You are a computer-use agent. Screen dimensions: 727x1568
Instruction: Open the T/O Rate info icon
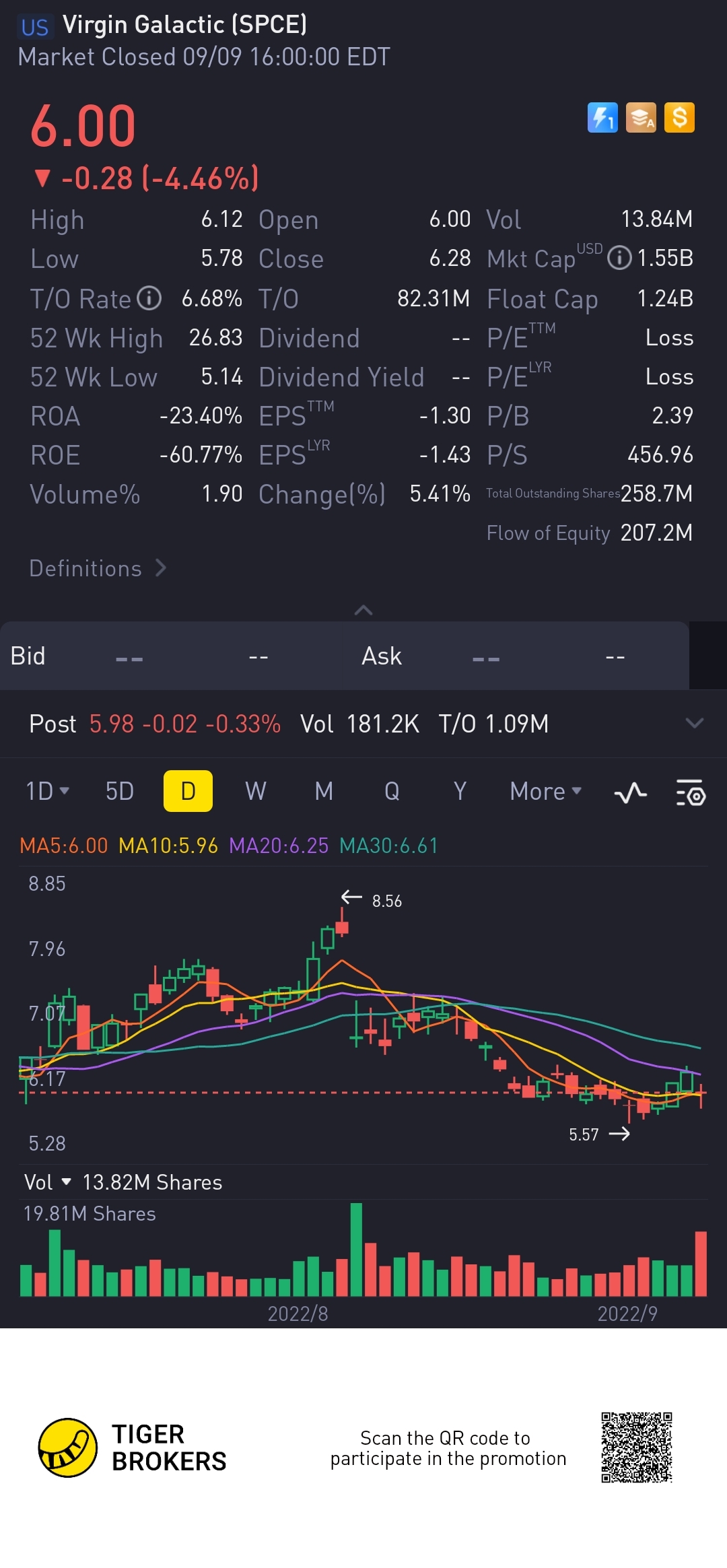click(x=149, y=298)
